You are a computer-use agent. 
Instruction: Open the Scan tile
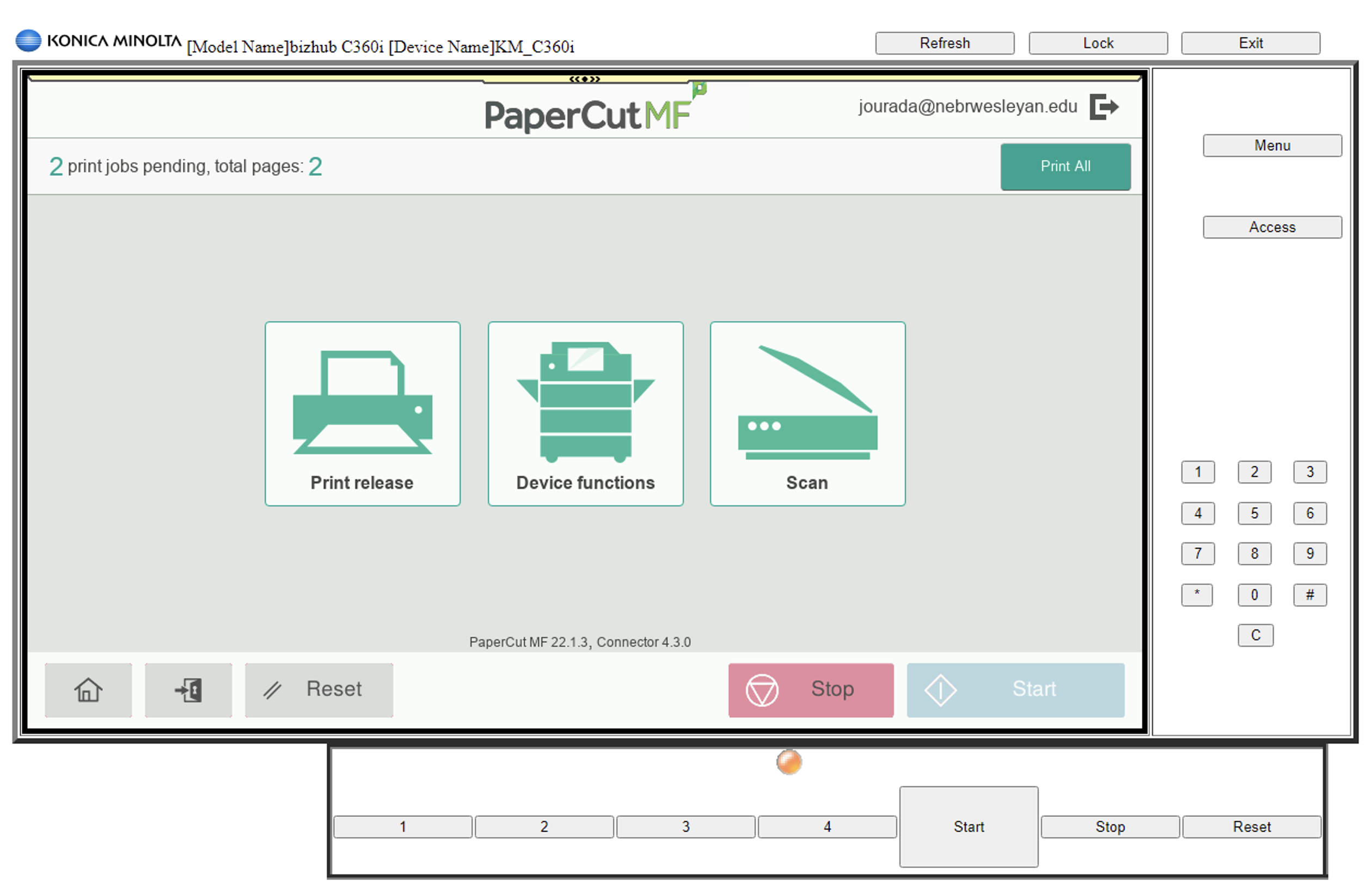click(807, 413)
